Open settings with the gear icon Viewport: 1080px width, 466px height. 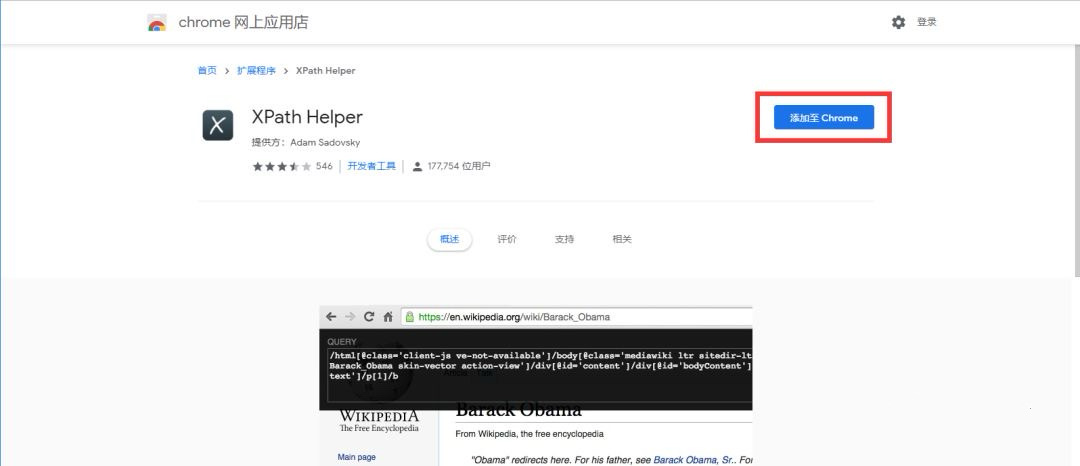click(898, 23)
